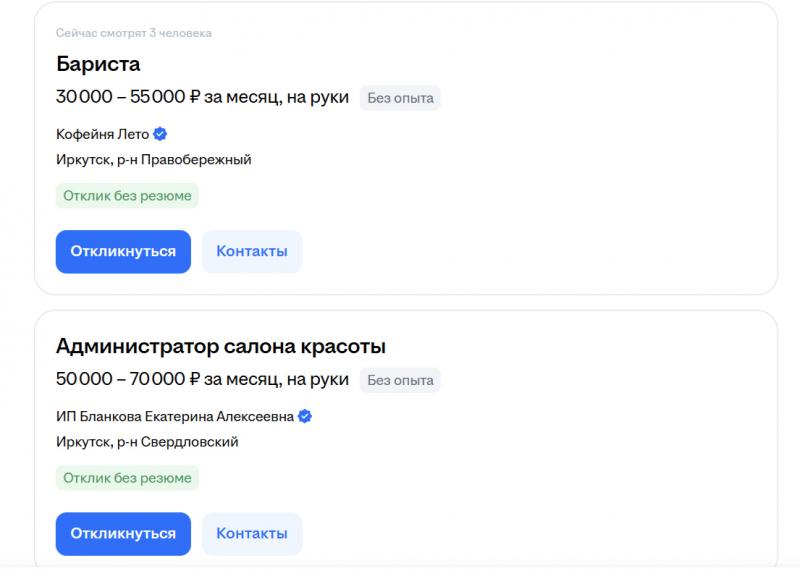Open ИП Бланкова Екатерина Алексеевна employer page
The height and width of the screenshot is (571, 800).
(175, 416)
